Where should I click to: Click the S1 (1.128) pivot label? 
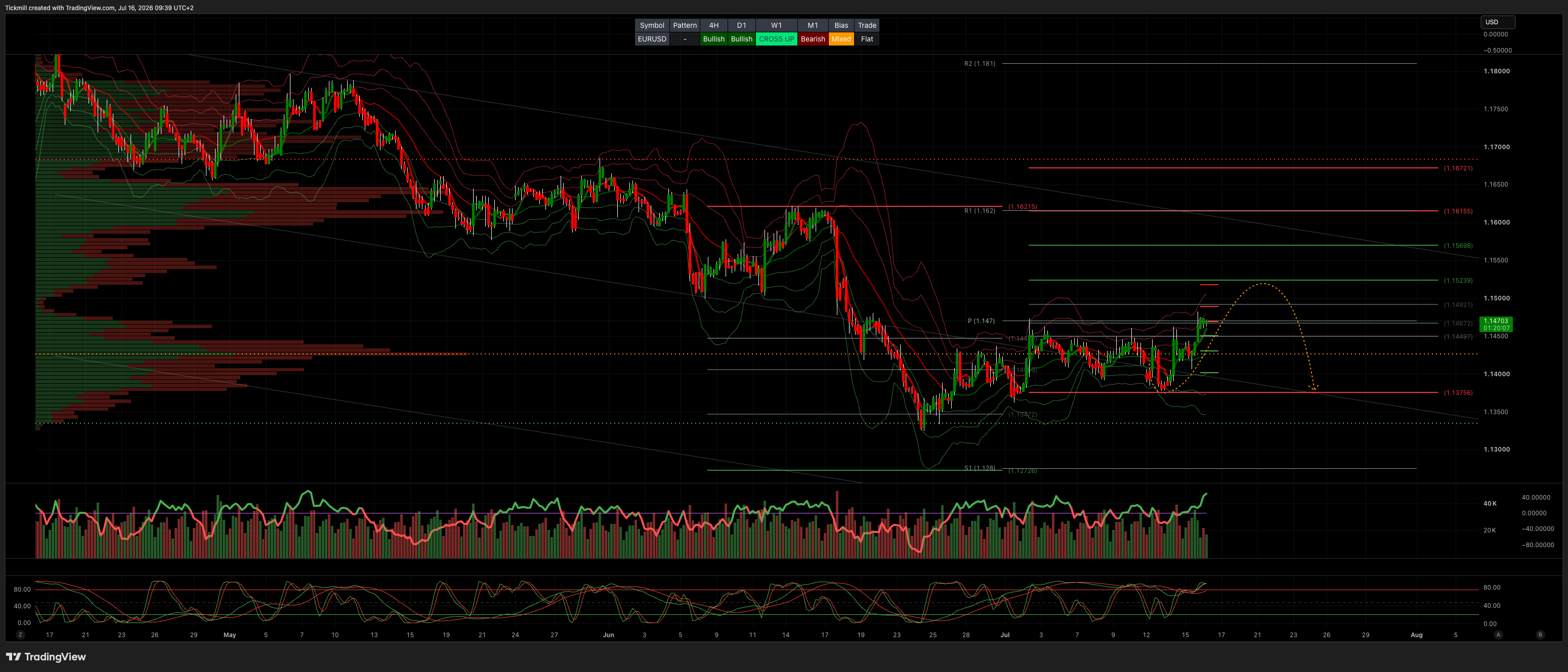980,468
